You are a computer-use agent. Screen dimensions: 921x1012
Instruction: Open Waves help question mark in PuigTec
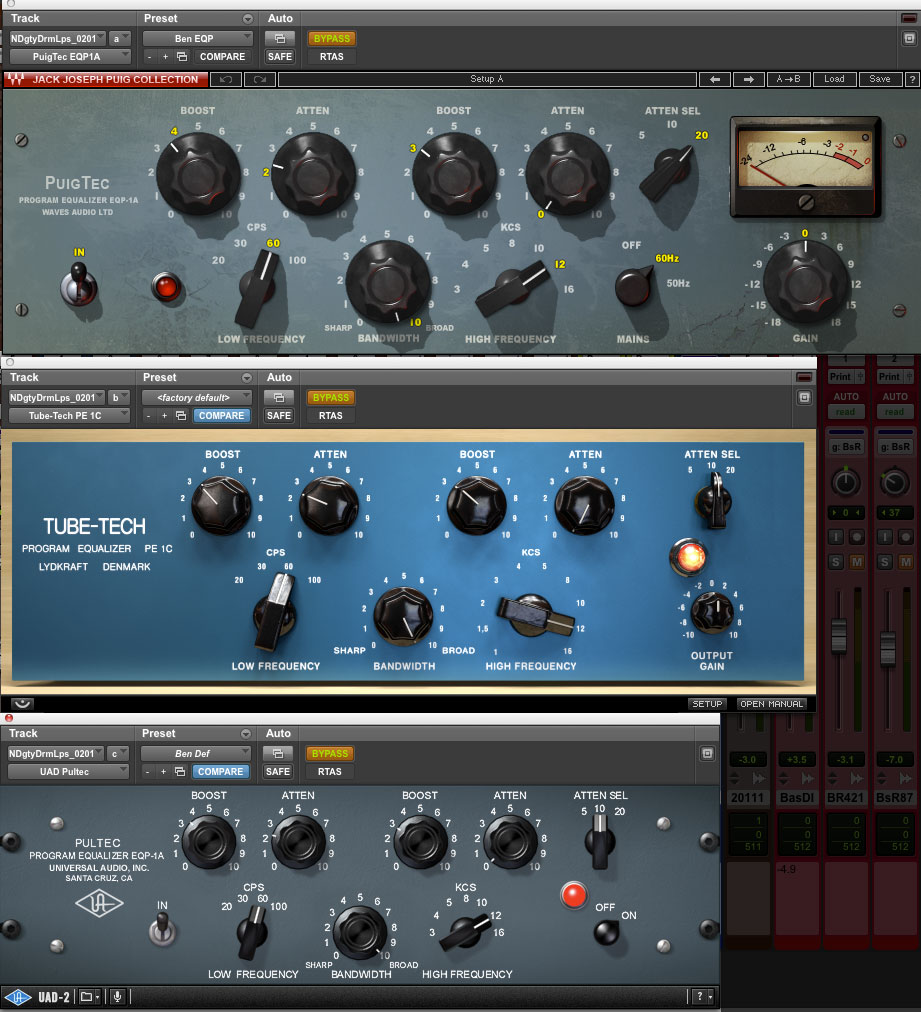911,79
